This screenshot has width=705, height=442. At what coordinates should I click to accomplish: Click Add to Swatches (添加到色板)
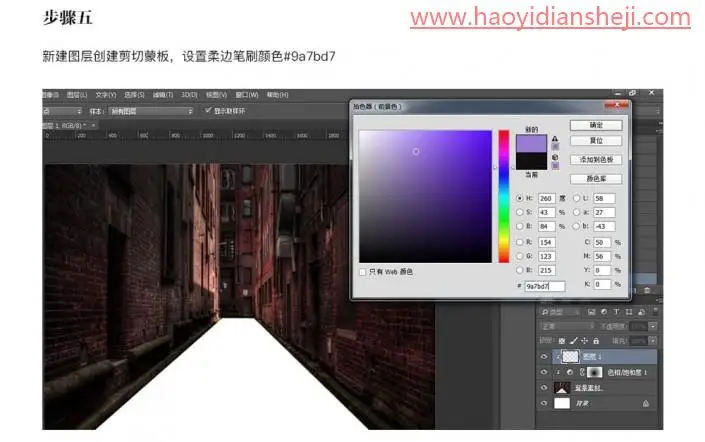pyautogui.click(x=596, y=160)
